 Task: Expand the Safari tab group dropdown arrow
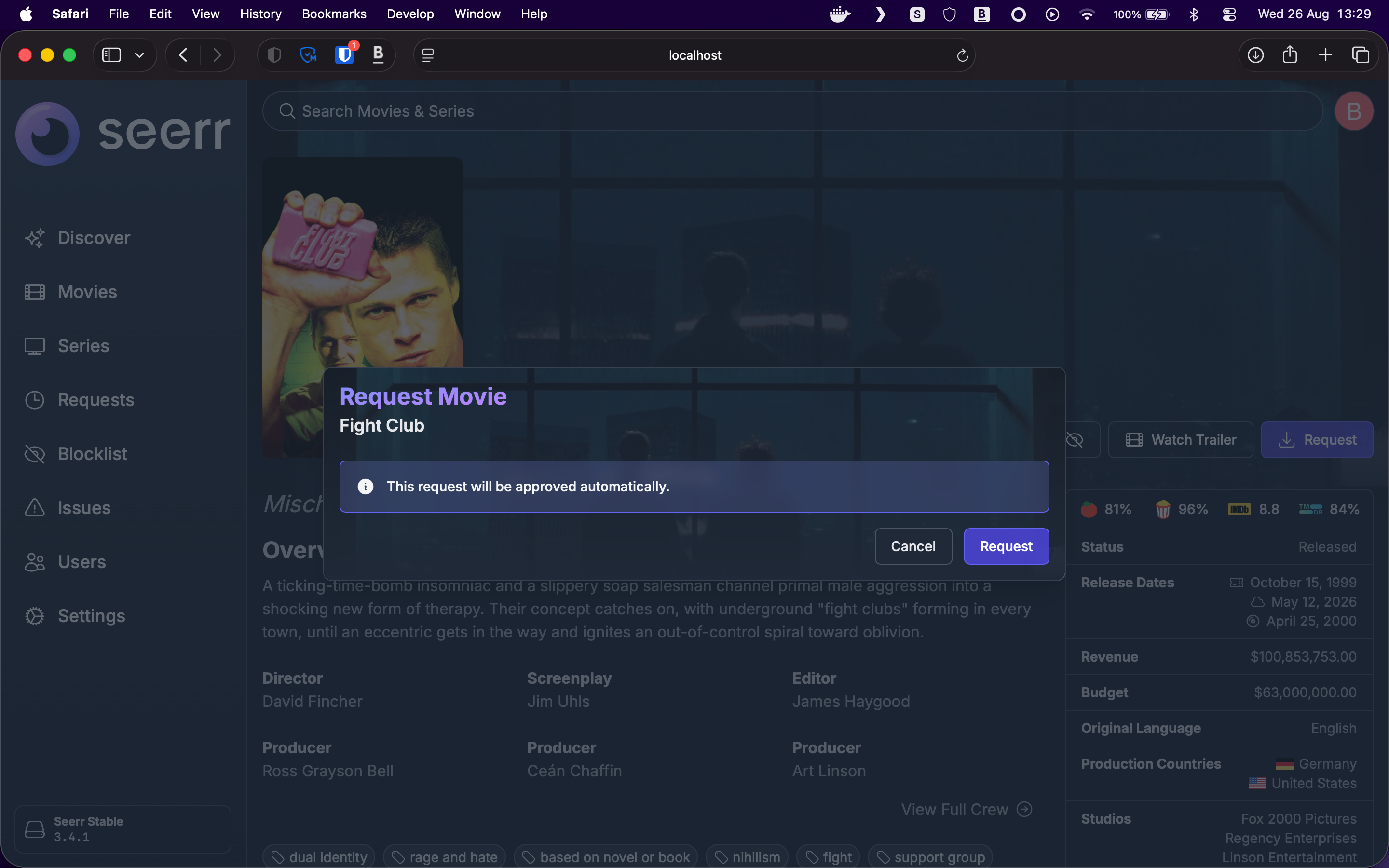pyautogui.click(x=139, y=55)
